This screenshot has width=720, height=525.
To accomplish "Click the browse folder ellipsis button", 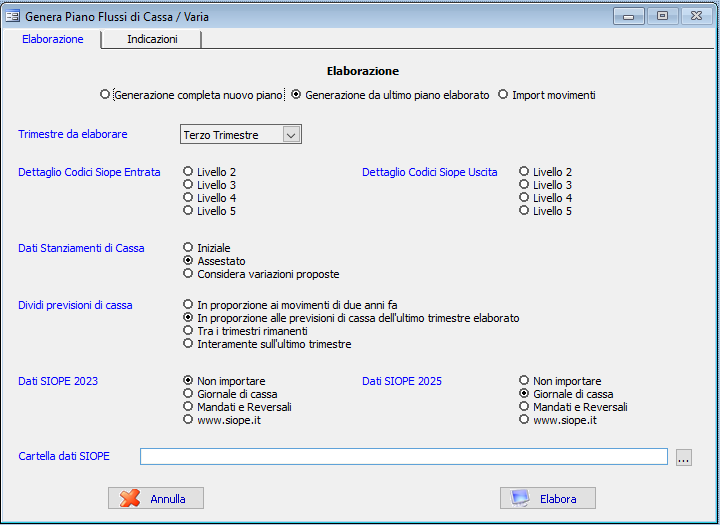I will (x=684, y=457).
